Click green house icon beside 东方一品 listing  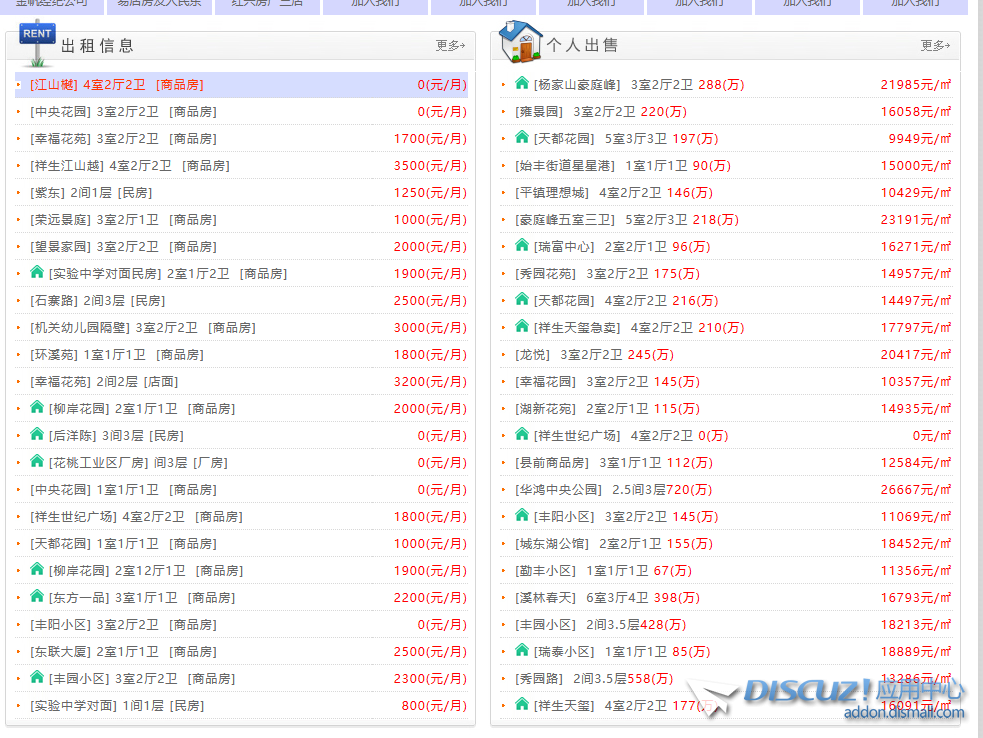tap(37, 596)
